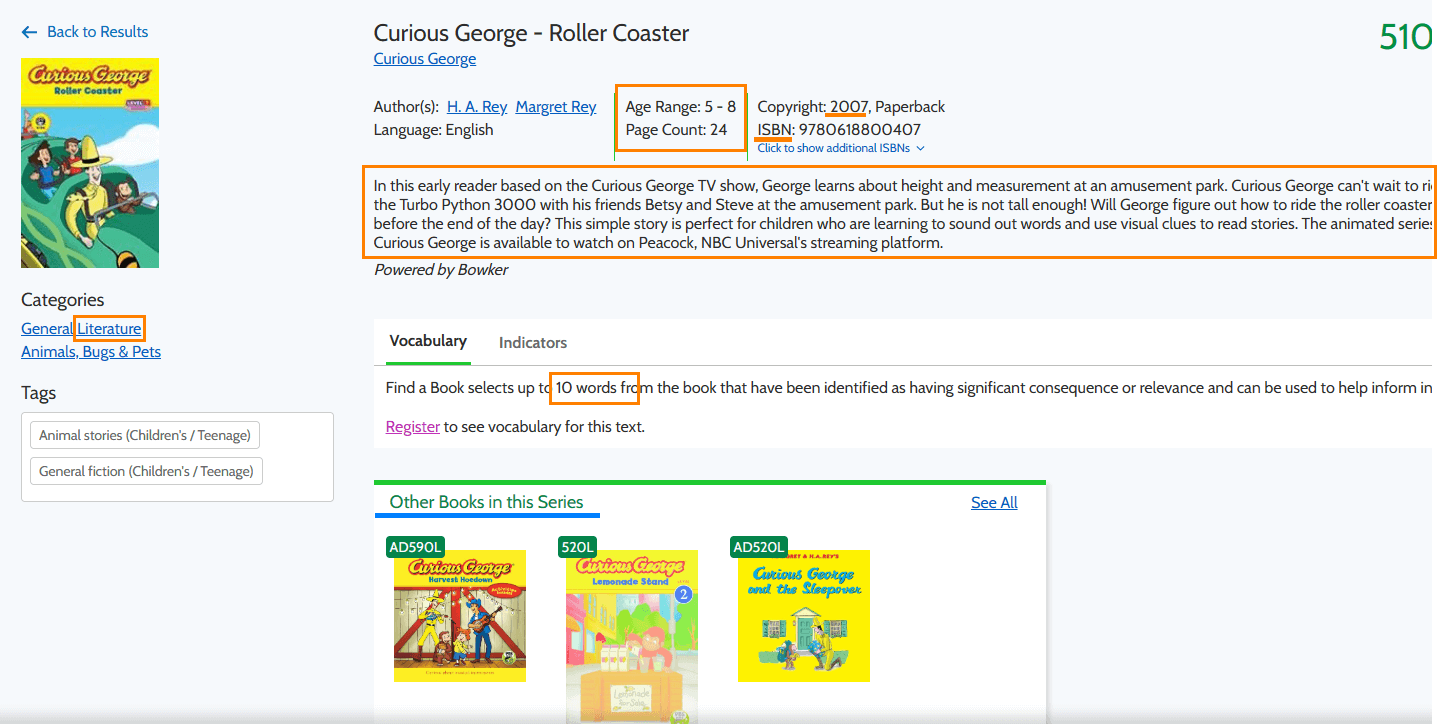Click the Categories heading
The height and width of the screenshot is (725, 1437).
click(62, 300)
